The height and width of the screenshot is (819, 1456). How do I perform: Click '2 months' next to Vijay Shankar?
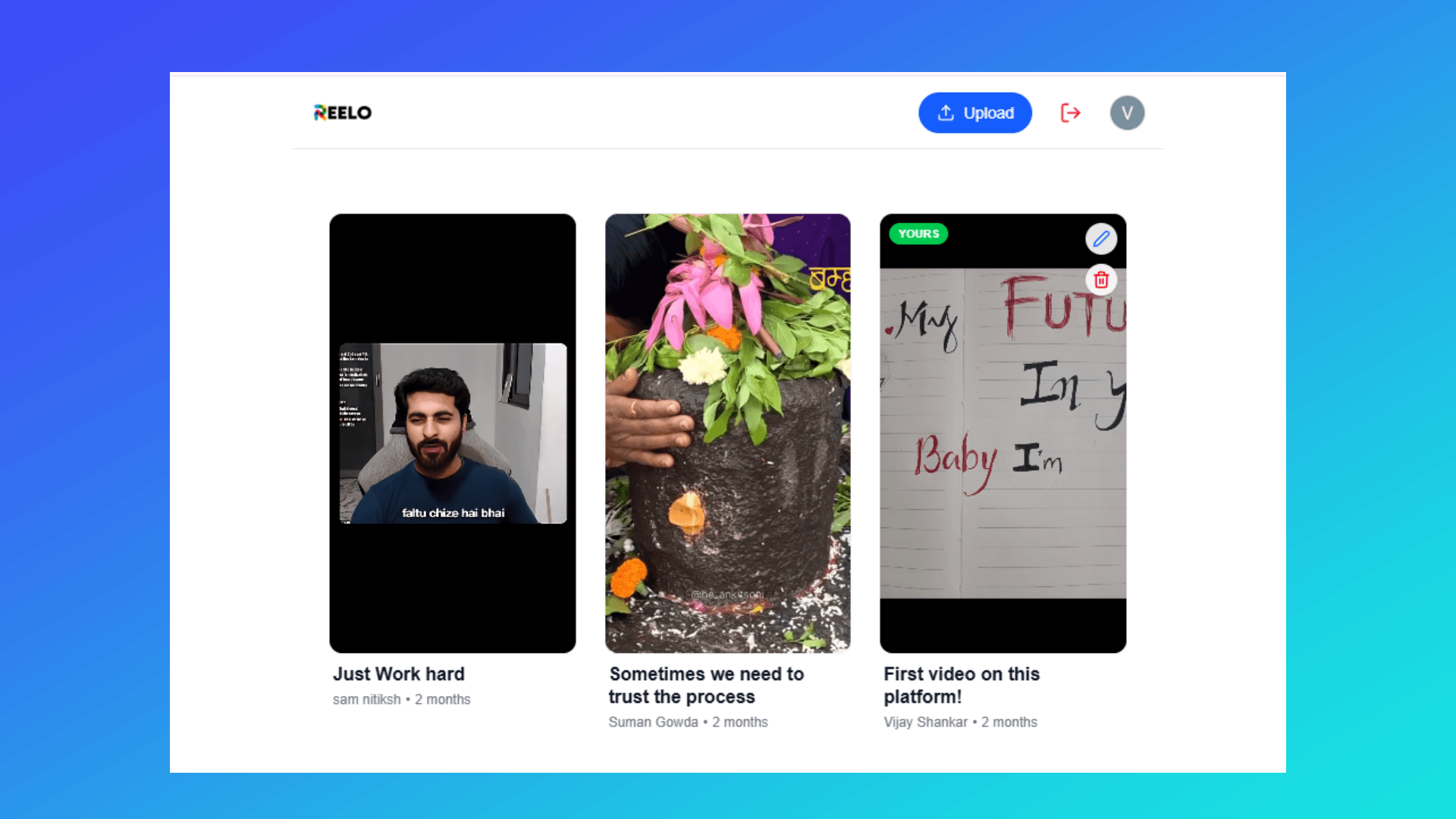tap(1009, 722)
